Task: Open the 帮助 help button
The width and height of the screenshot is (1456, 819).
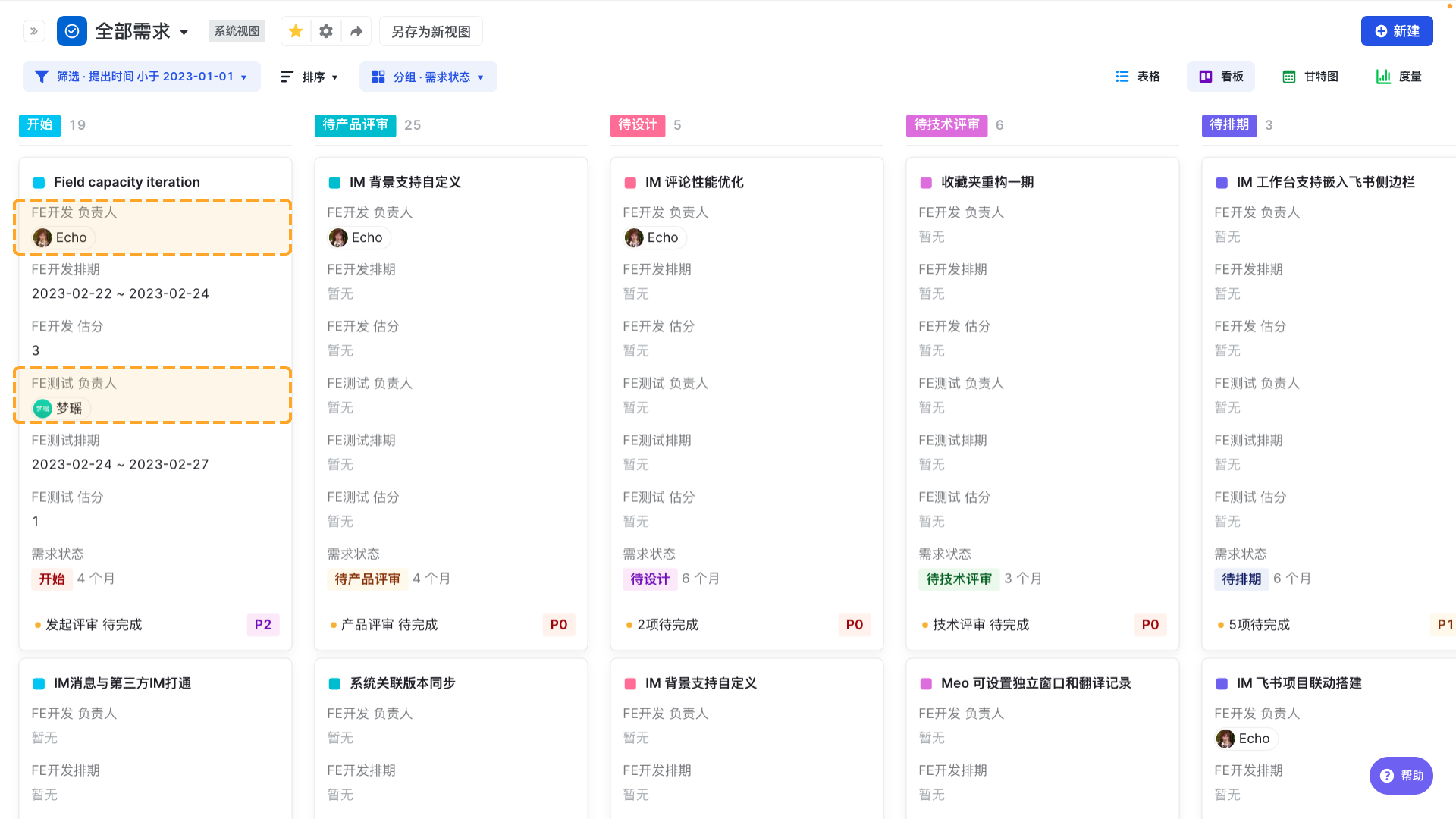Action: pos(1401,775)
